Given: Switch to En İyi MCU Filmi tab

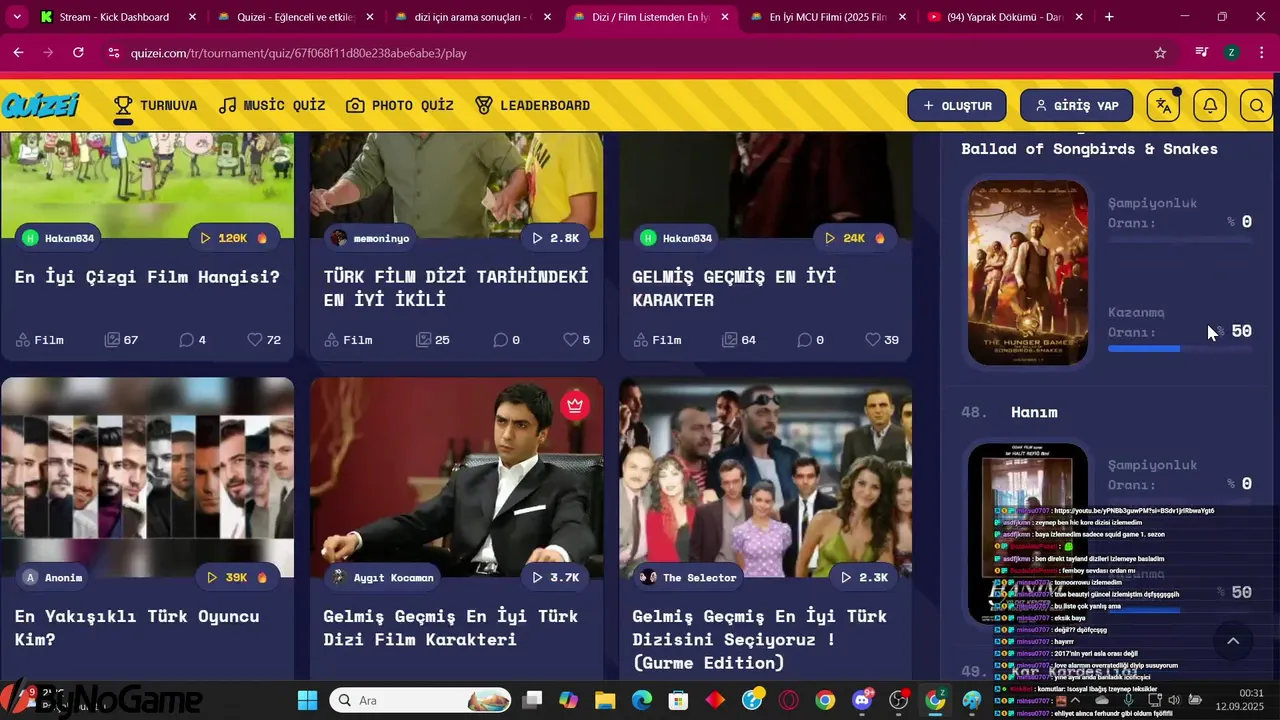Looking at the screenshot, I should point(828,17).
